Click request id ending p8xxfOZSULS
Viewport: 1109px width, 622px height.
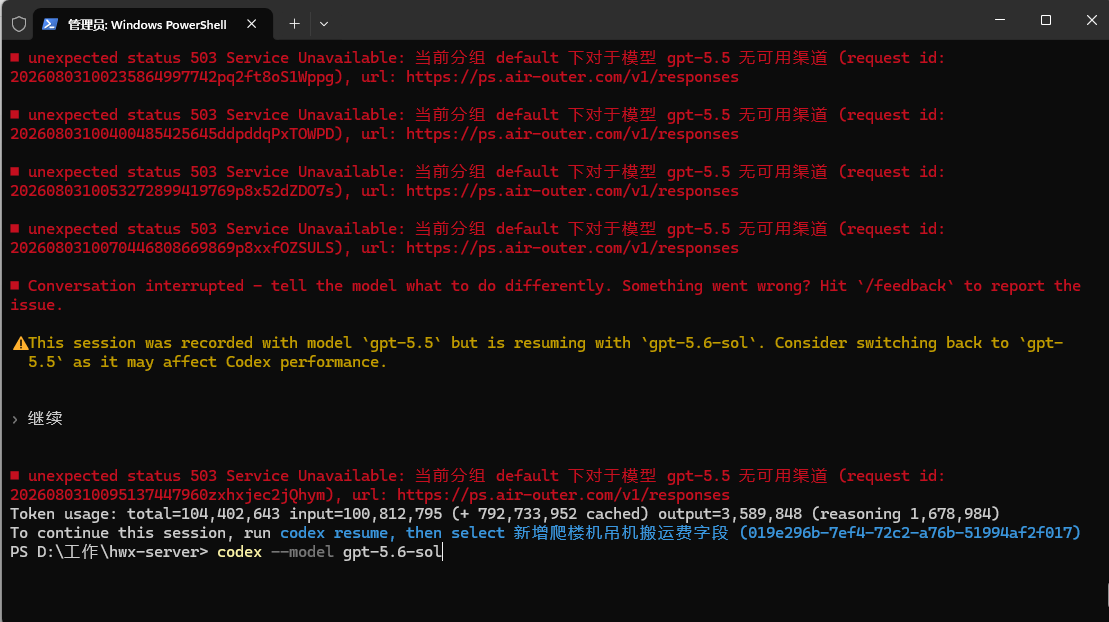tap(172, 248)
